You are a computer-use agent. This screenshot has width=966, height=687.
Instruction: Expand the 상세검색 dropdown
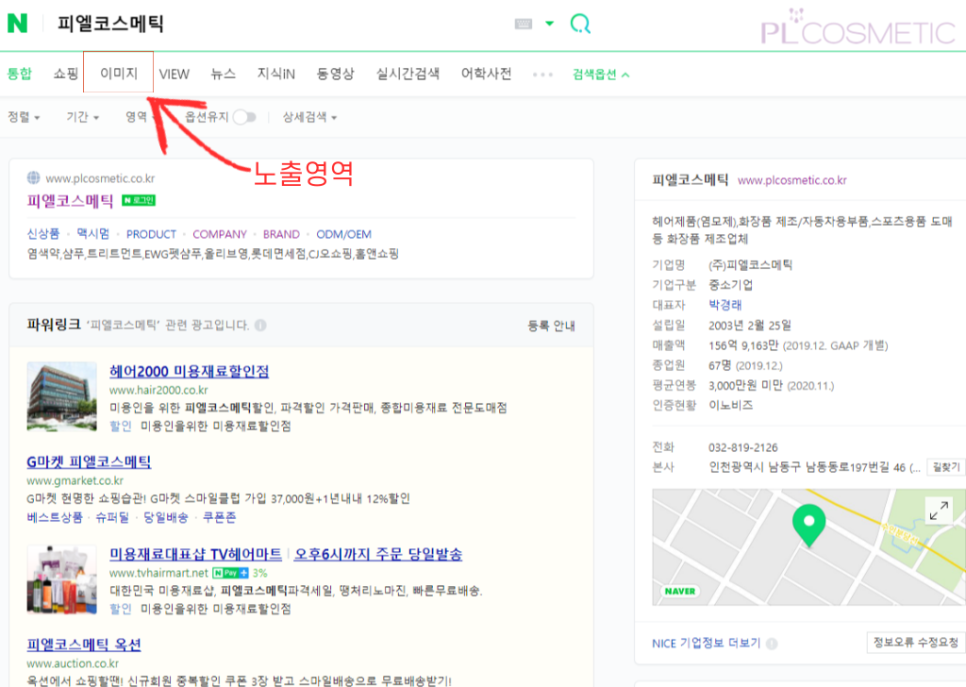coord(309,116)
